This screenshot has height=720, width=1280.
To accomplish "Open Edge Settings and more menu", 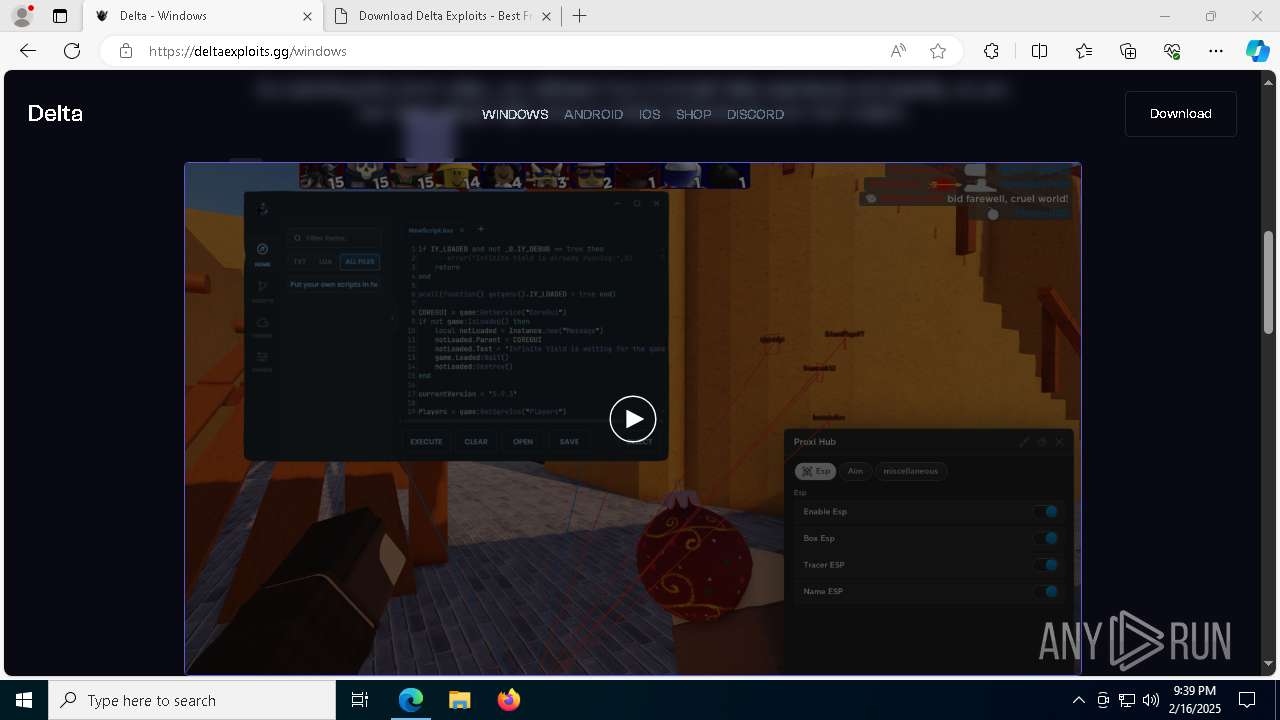I will pos(1216,51).
